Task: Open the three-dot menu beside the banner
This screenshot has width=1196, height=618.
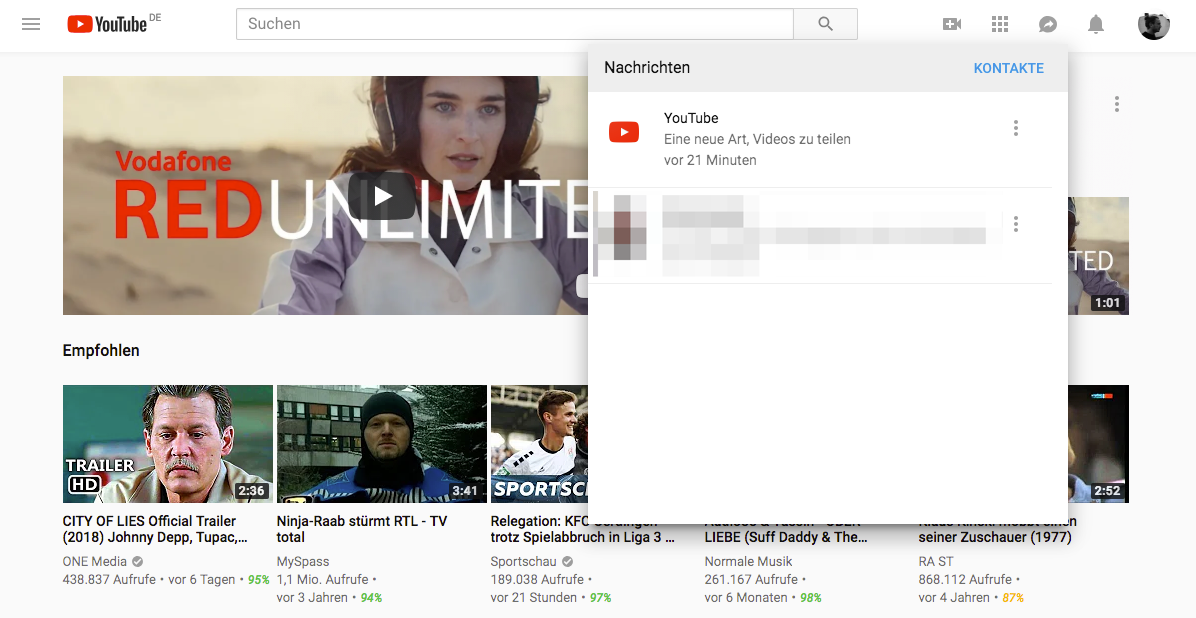Action: click(1117, 104)
